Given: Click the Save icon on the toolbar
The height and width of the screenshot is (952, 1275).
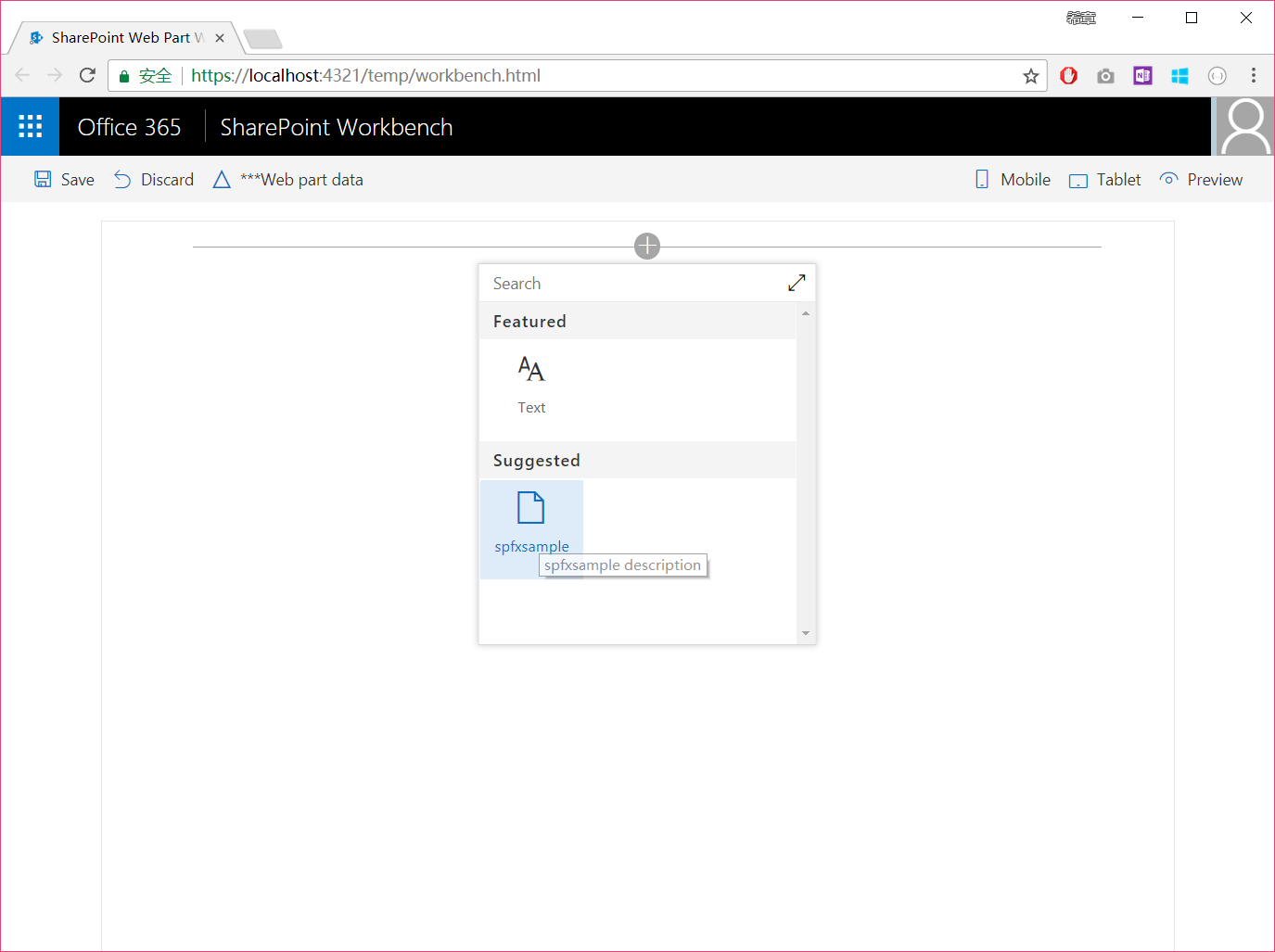Looking at the screenshot, I should (43, 178).
